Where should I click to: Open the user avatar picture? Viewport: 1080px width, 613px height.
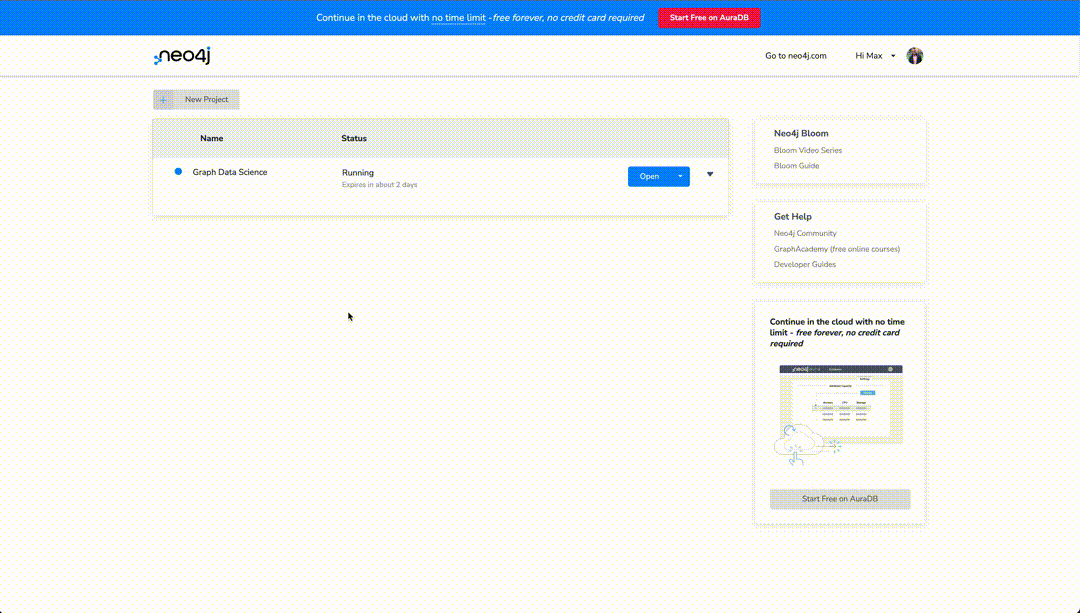(915, 56)
